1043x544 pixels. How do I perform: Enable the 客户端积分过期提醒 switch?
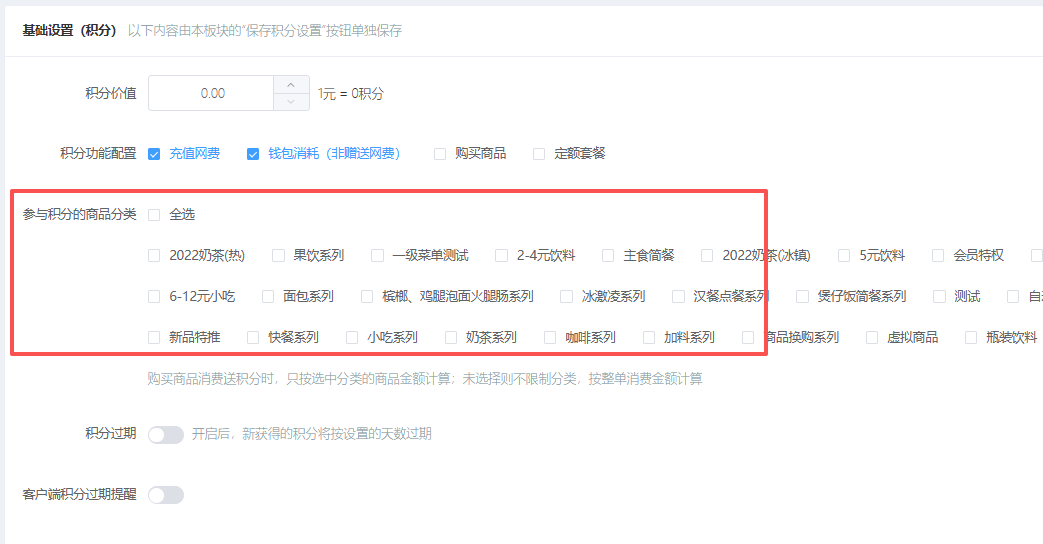166,495
